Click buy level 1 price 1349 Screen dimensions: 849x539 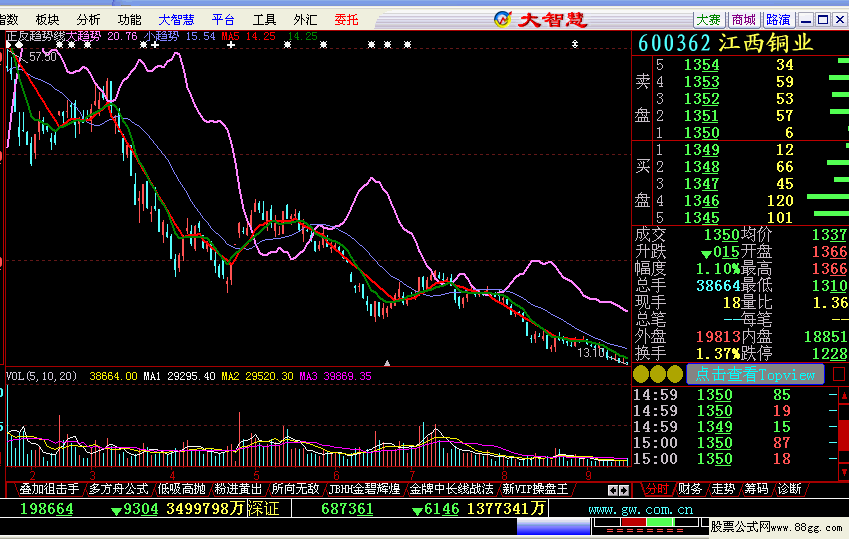point(702,150)
